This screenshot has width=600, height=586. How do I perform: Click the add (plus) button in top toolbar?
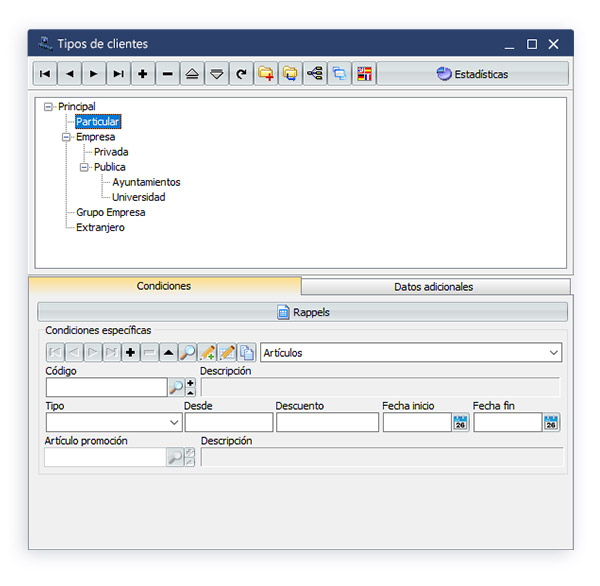tap(143, 74)
